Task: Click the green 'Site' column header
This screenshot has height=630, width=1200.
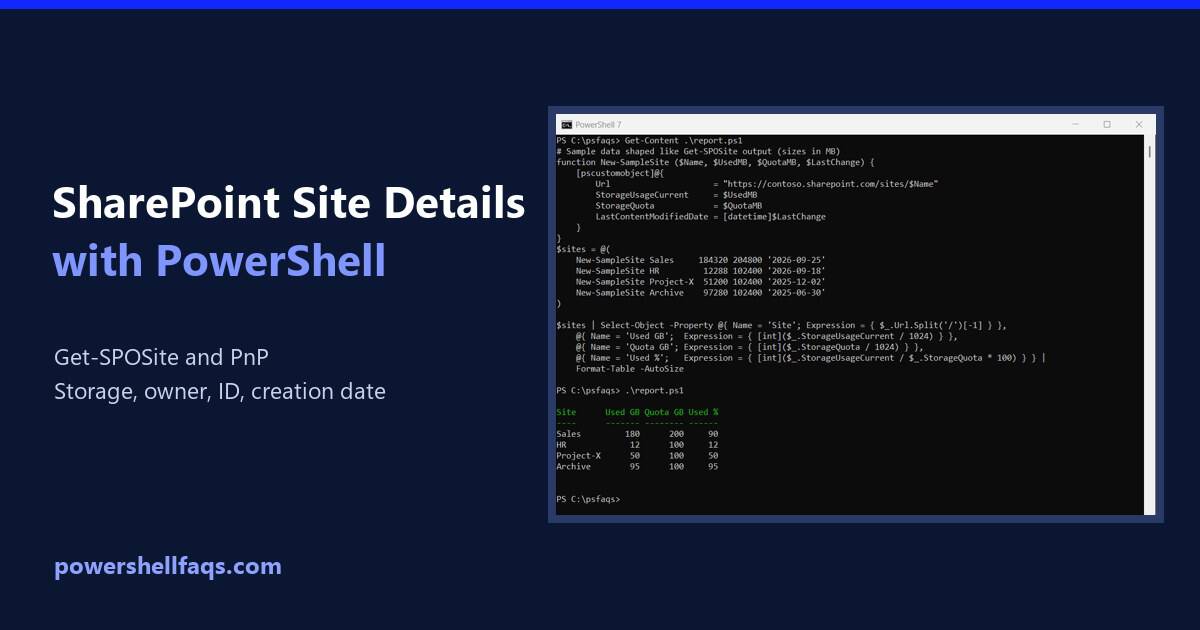Action: point(566,412)
